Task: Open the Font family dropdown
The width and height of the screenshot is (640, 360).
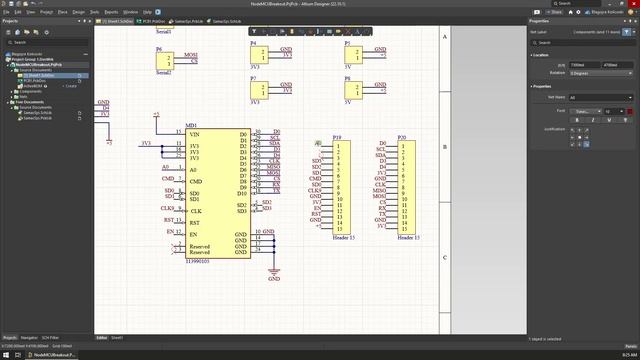Action: (586, 111)
